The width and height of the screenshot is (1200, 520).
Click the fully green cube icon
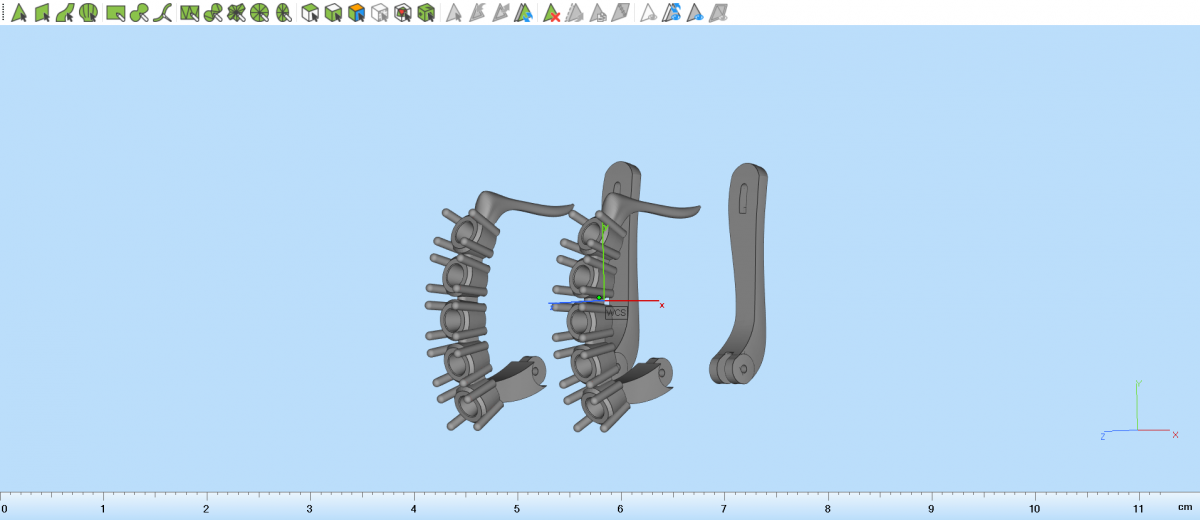(426, 13)
